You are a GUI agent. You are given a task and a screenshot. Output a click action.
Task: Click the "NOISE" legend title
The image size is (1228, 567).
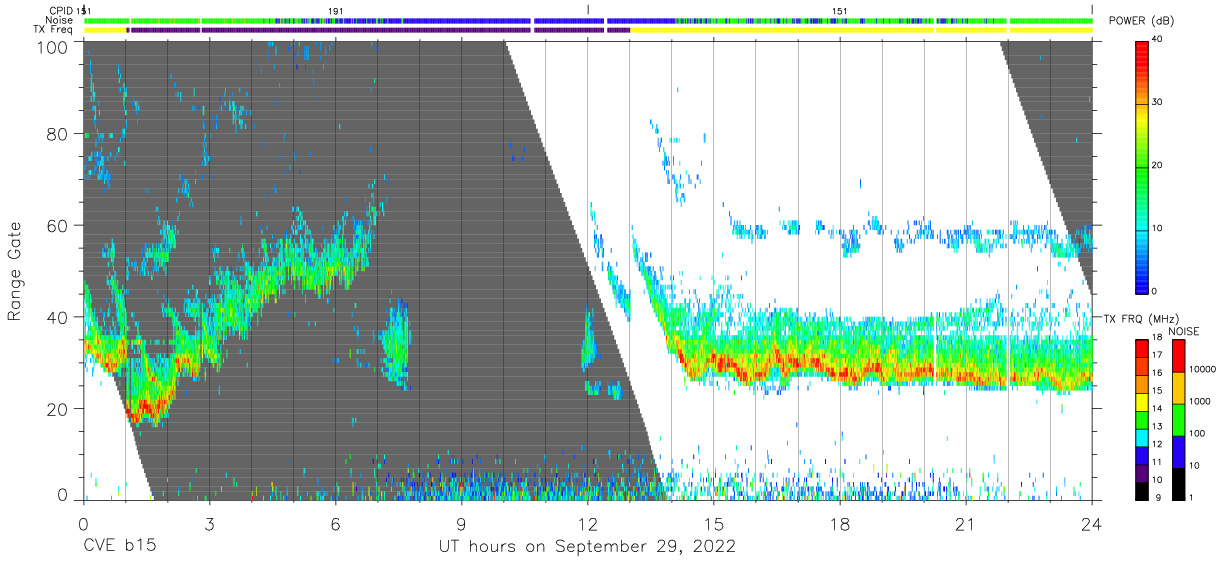[1185, 331]
